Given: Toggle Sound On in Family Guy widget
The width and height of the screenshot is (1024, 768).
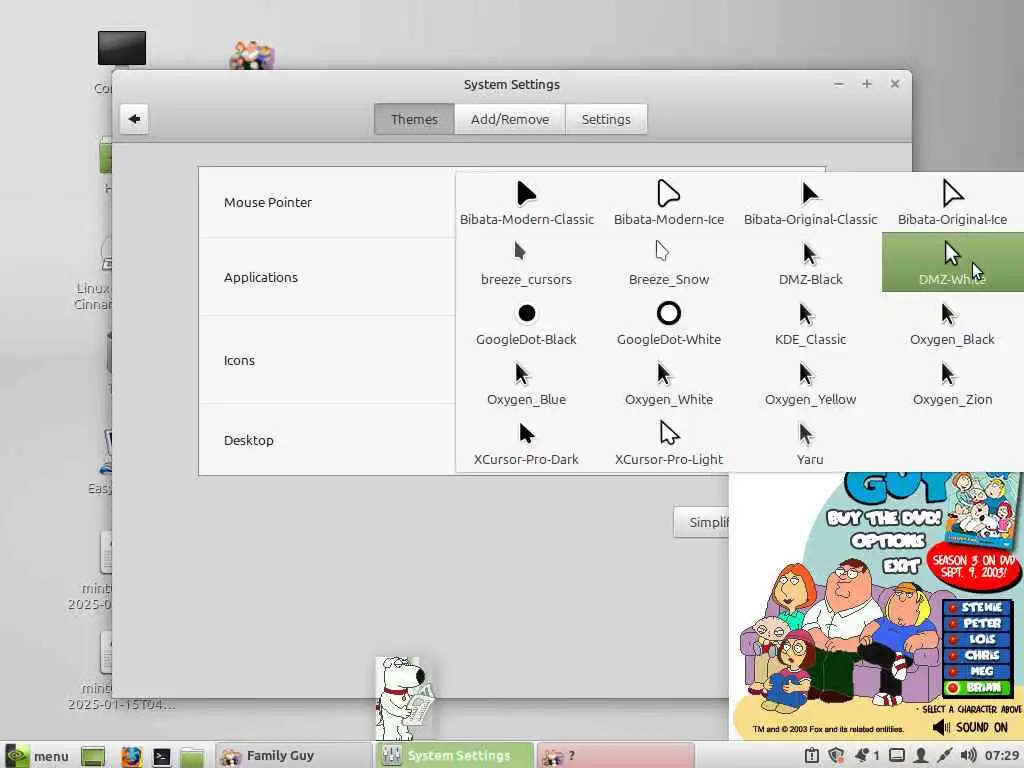Looking at the screenshot, I should tap(970, 727).
